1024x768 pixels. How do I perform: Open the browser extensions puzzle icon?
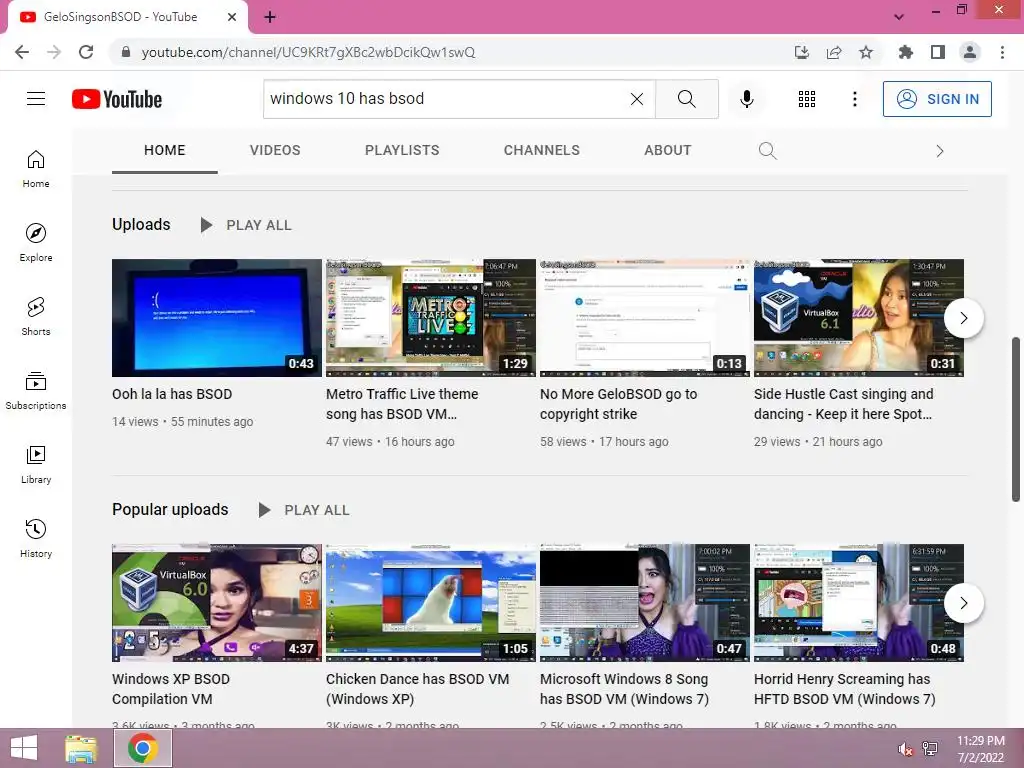pyautogui.click(x=905, y=52)
